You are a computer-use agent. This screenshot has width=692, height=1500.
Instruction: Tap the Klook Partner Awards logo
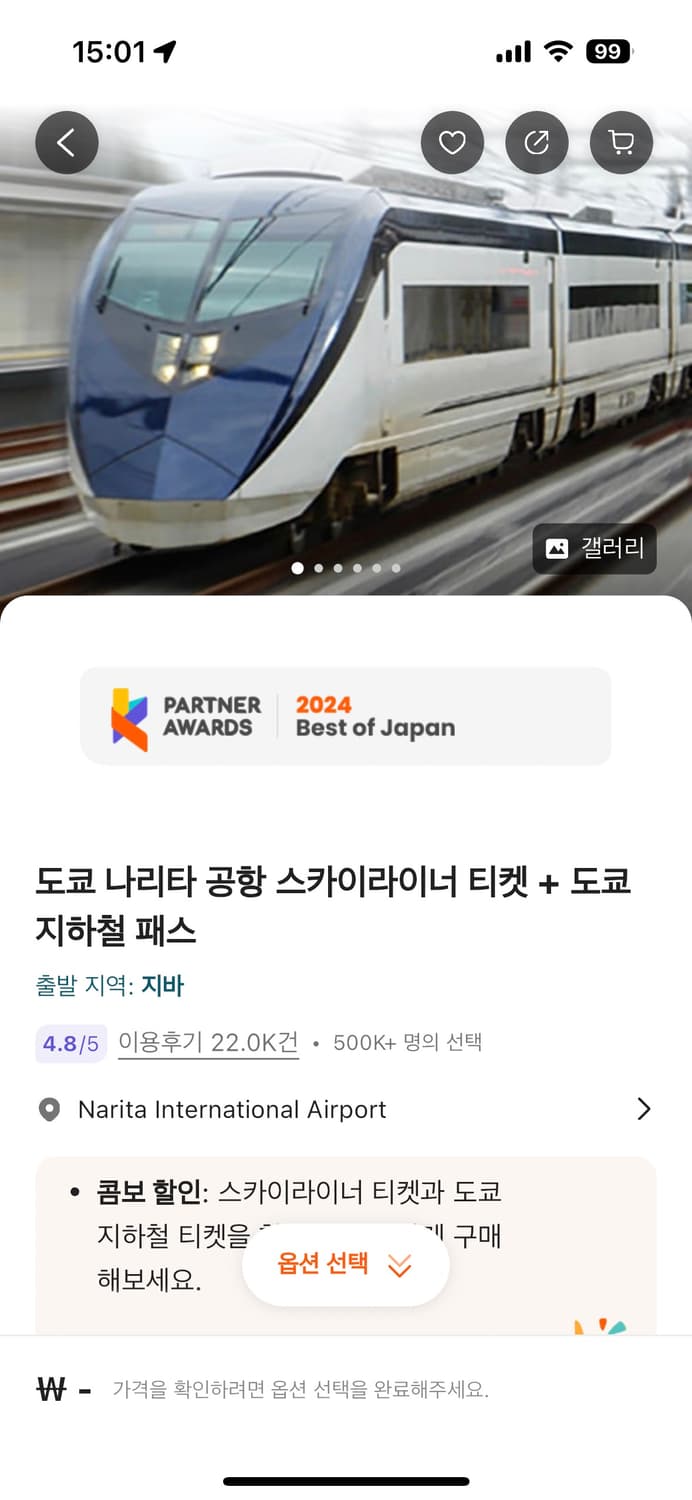point(129,718)
